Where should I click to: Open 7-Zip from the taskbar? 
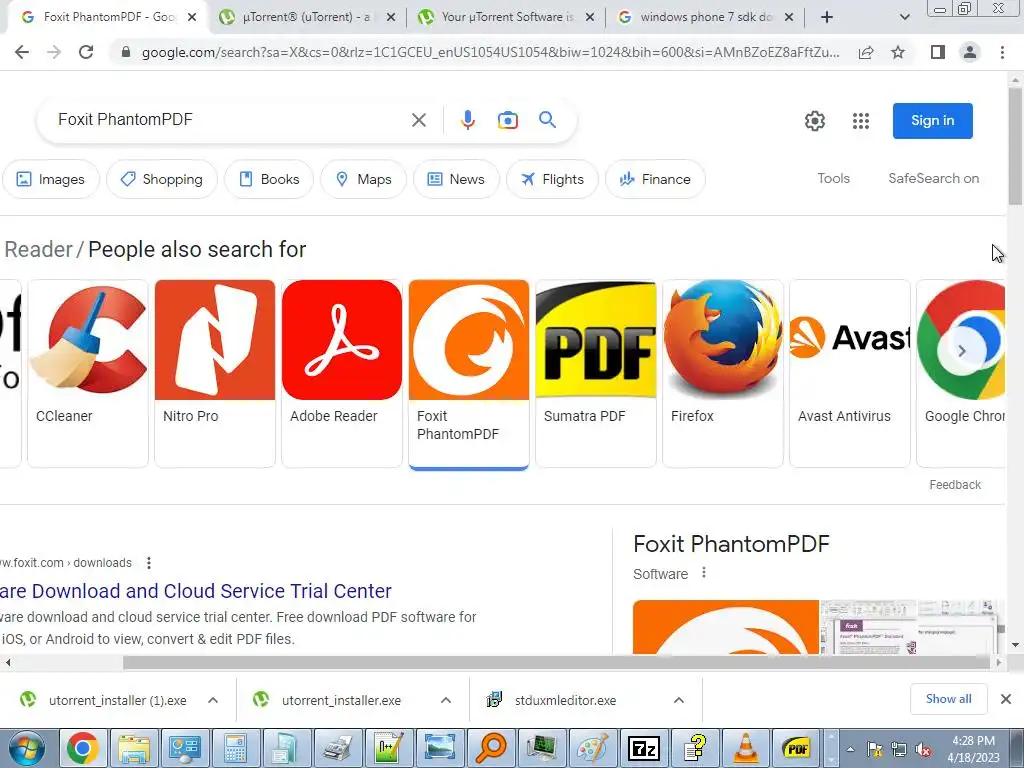[x=644, y=748]
